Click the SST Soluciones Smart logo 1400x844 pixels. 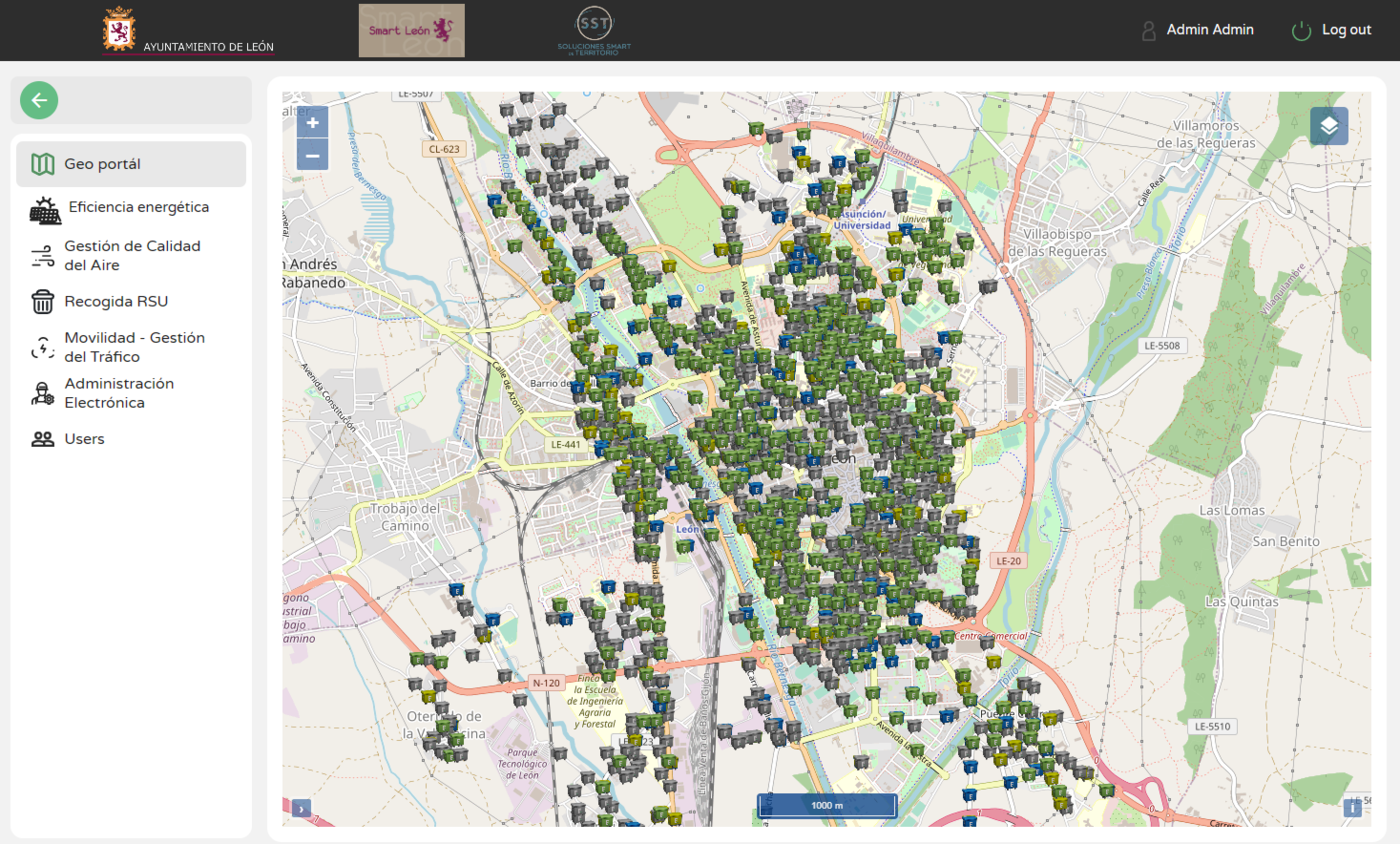click(x=594, y=31)
